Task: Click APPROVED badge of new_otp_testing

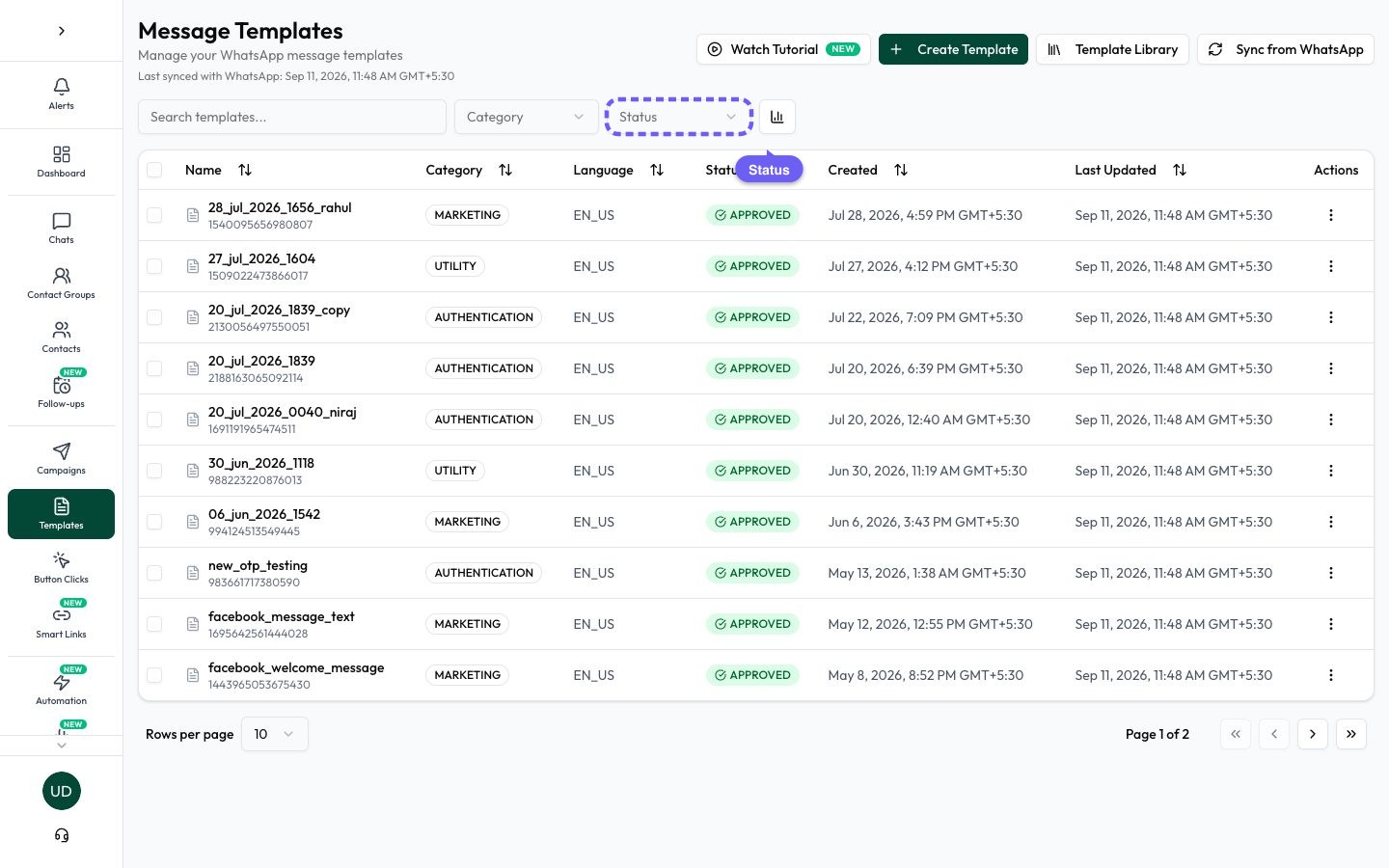Action: click(x=752, y=573)
